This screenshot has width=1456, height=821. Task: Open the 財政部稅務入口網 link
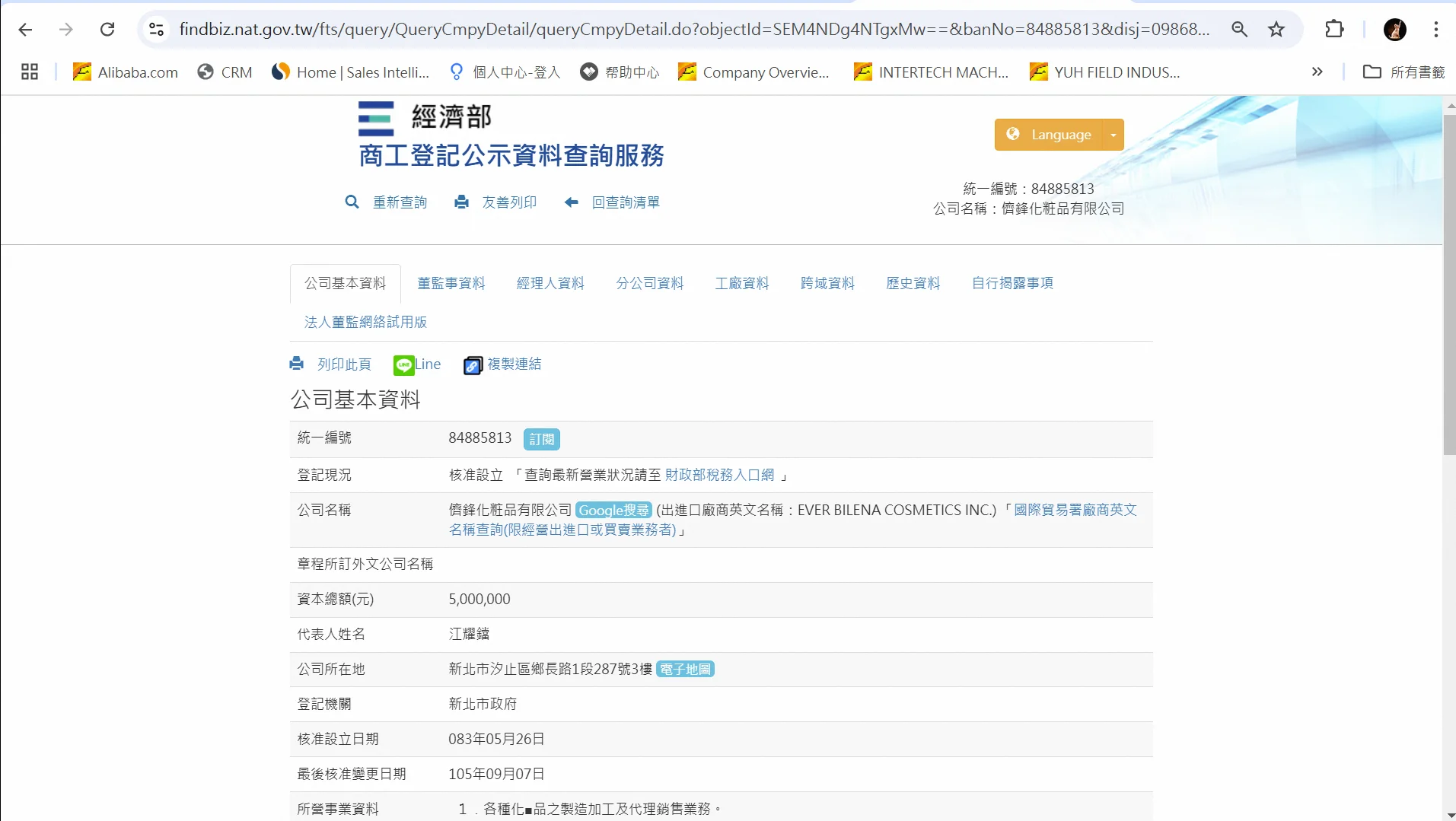(x=719, y=475)
